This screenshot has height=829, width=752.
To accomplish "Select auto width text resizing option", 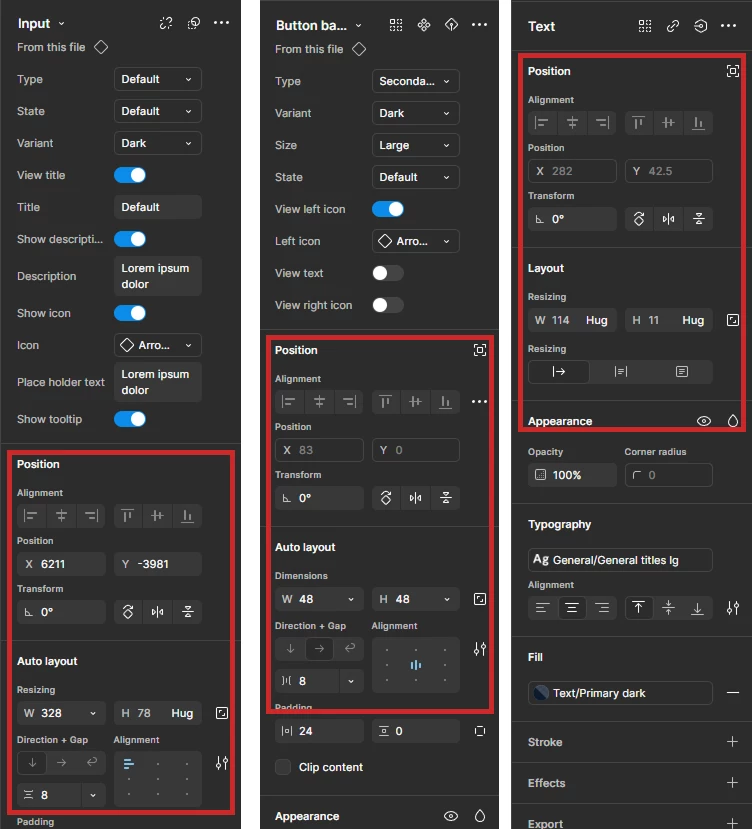I will 559,372.
